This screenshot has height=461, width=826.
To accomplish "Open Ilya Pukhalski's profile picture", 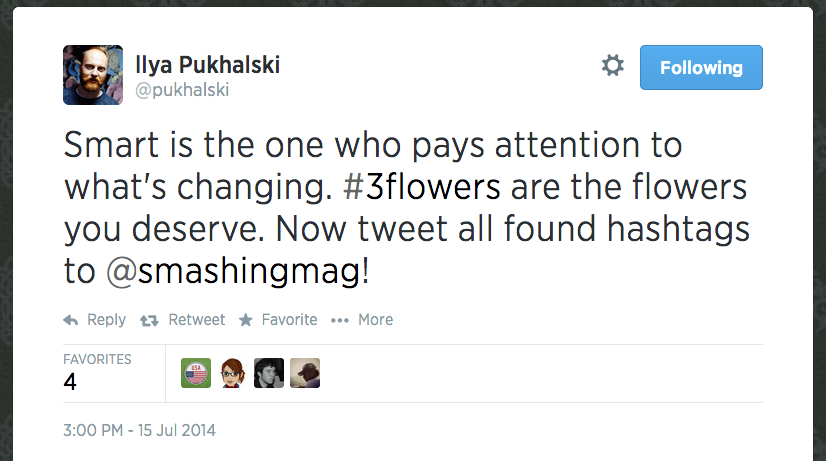I will (x=93, y=75).
